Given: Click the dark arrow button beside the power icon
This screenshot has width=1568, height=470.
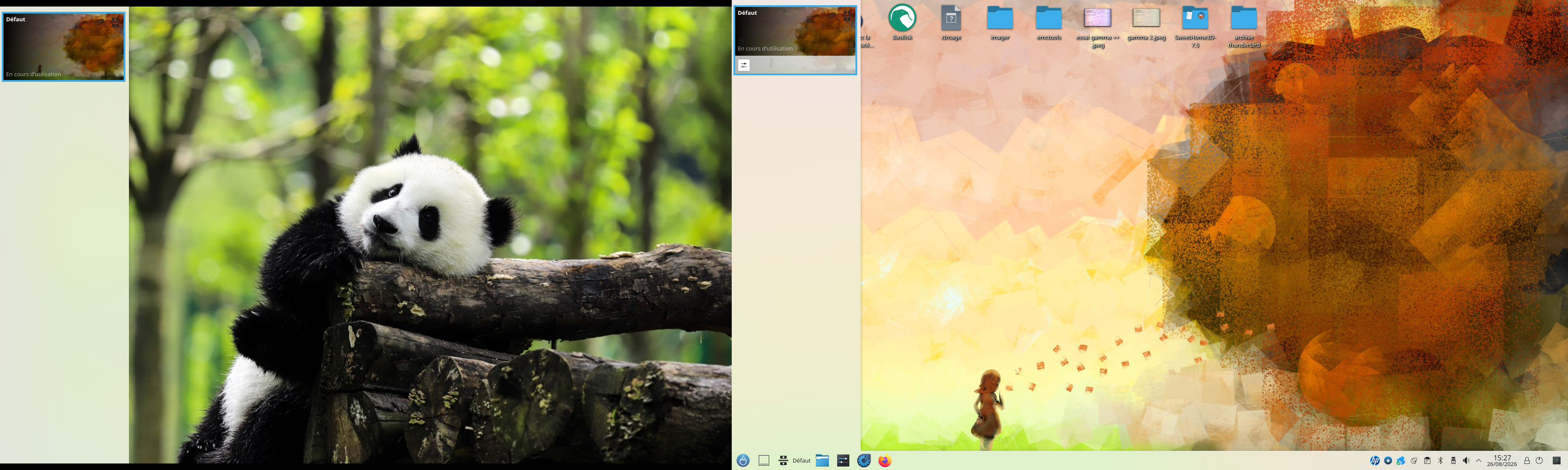Looking at the screenshot, I should 1556,460.
